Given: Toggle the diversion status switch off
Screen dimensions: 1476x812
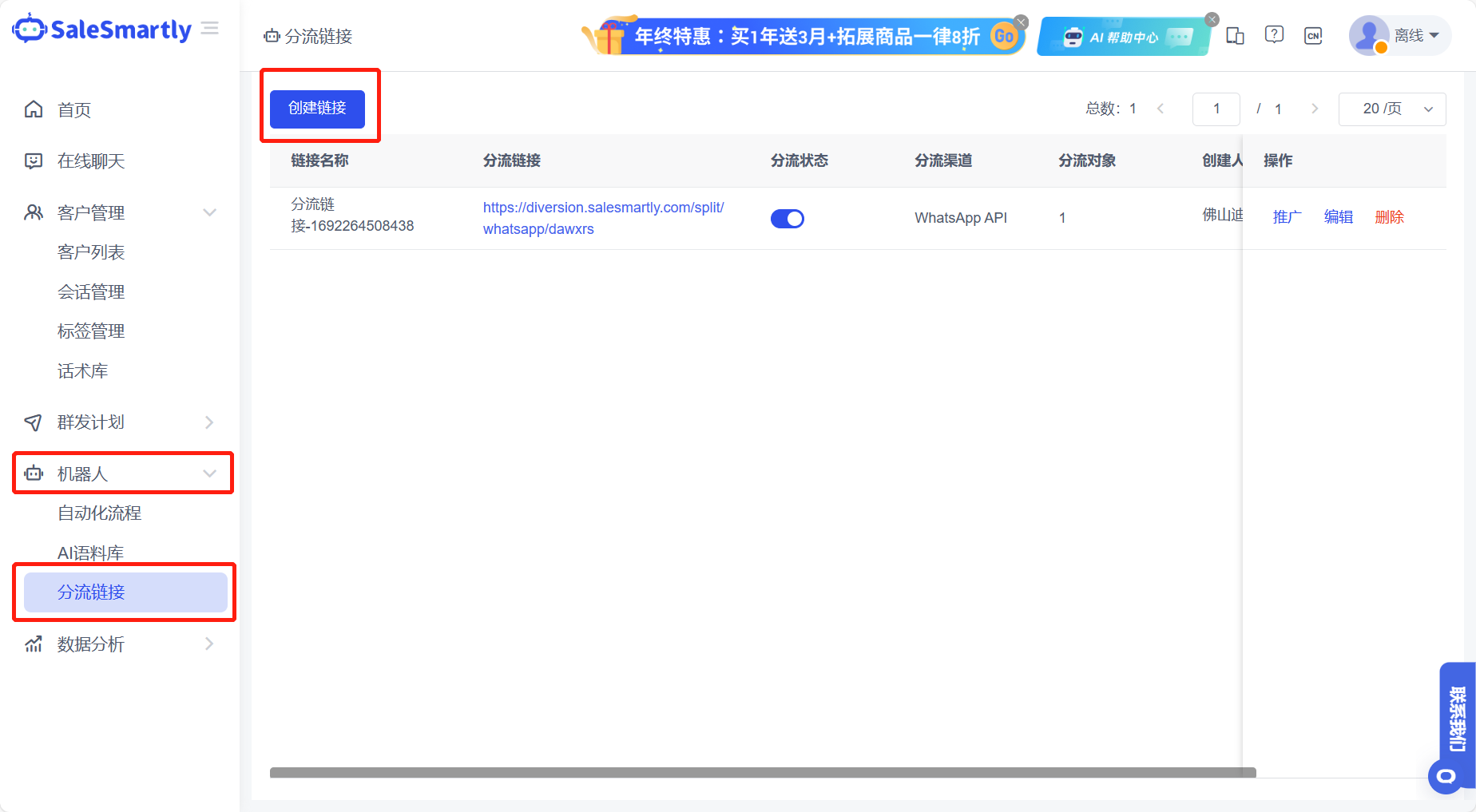Looking at the screenshot, I should [x=787, y=219].
